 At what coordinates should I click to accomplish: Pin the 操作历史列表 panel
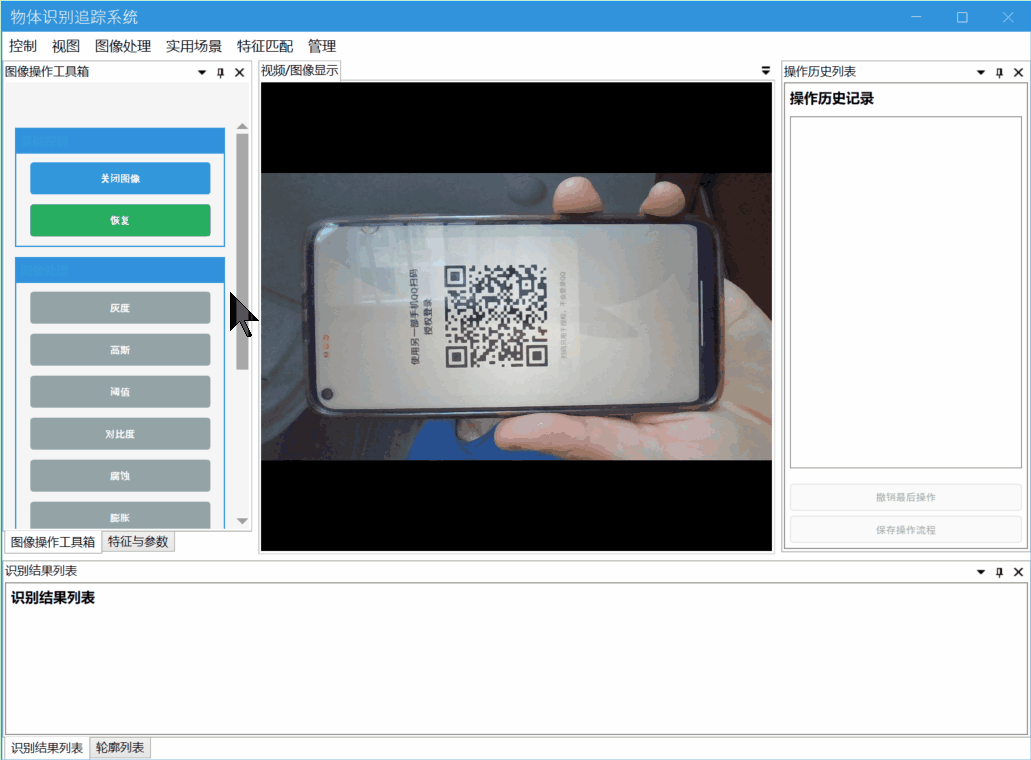tap(999, 72)
